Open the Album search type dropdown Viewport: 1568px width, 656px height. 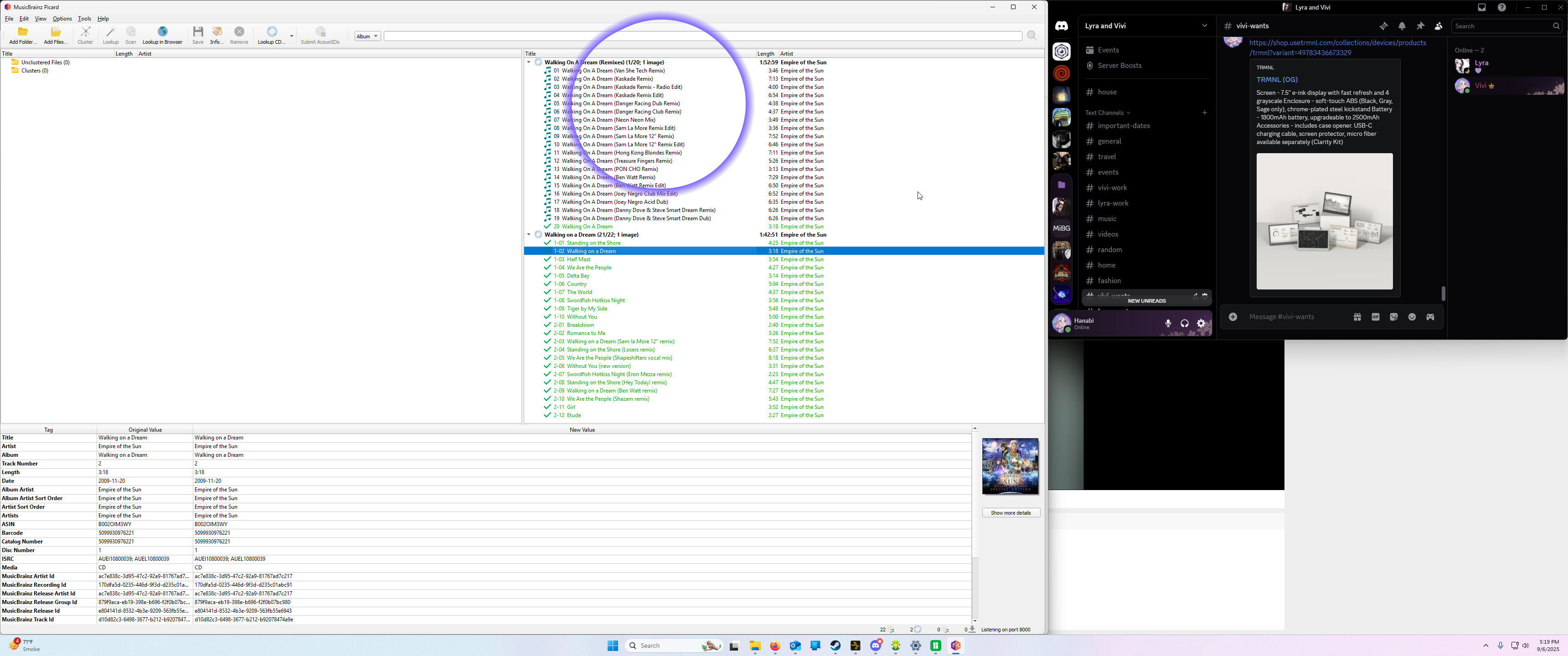367,36
